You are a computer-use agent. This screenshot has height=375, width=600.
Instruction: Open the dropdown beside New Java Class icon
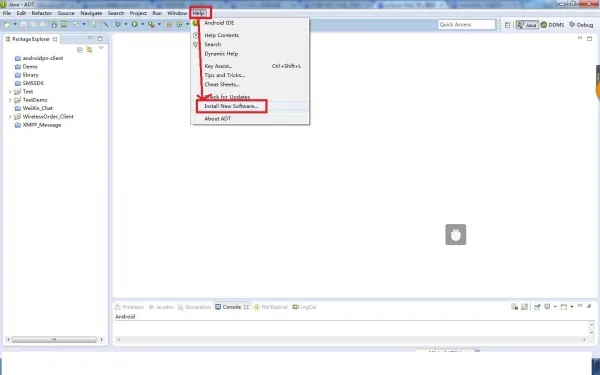[188, 24]
